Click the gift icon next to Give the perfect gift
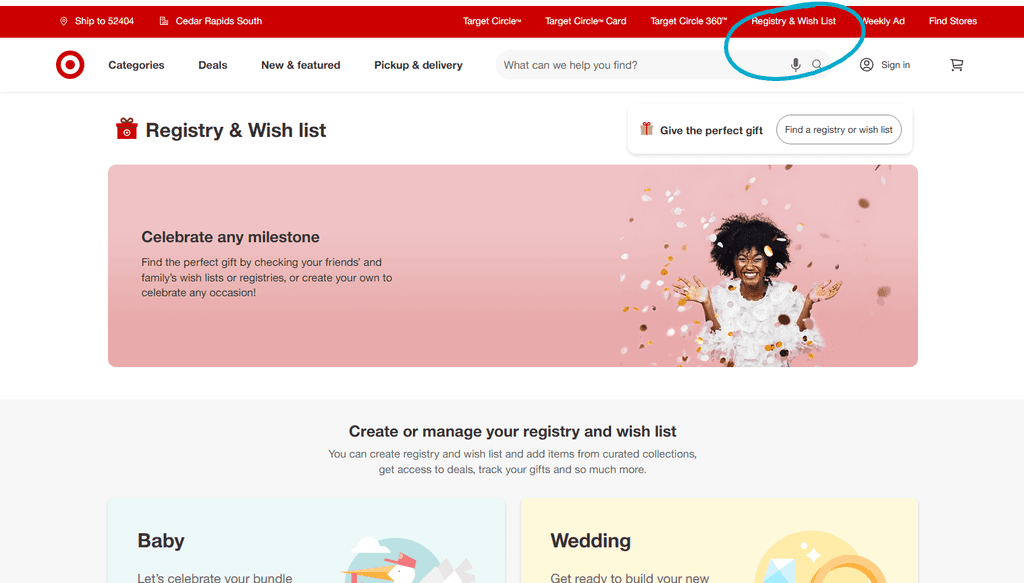The height and width of the screenshot is (583, 1024). 646,129
